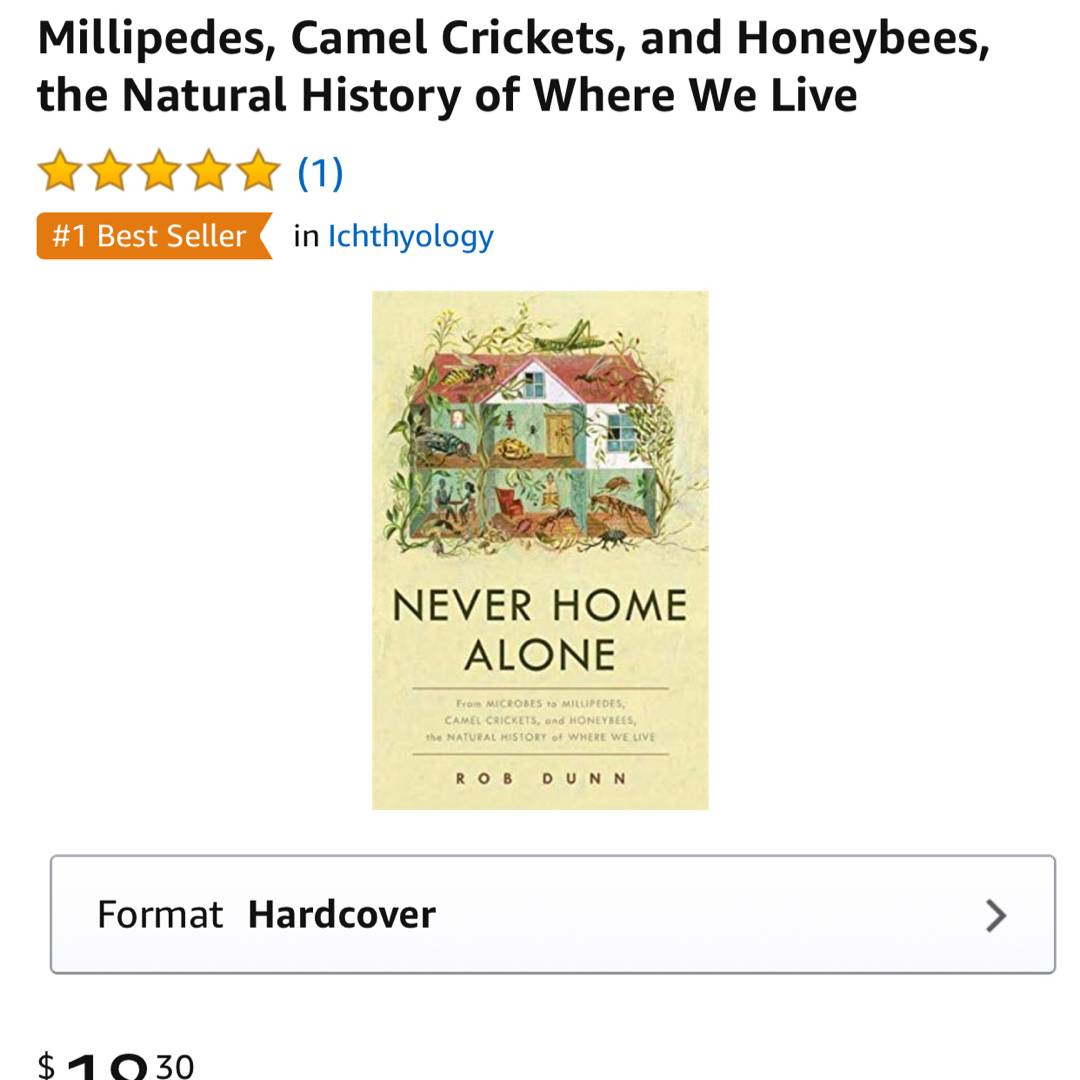Click the fourth rating star
The image size is (1080, 1080).
click(209, 171)
